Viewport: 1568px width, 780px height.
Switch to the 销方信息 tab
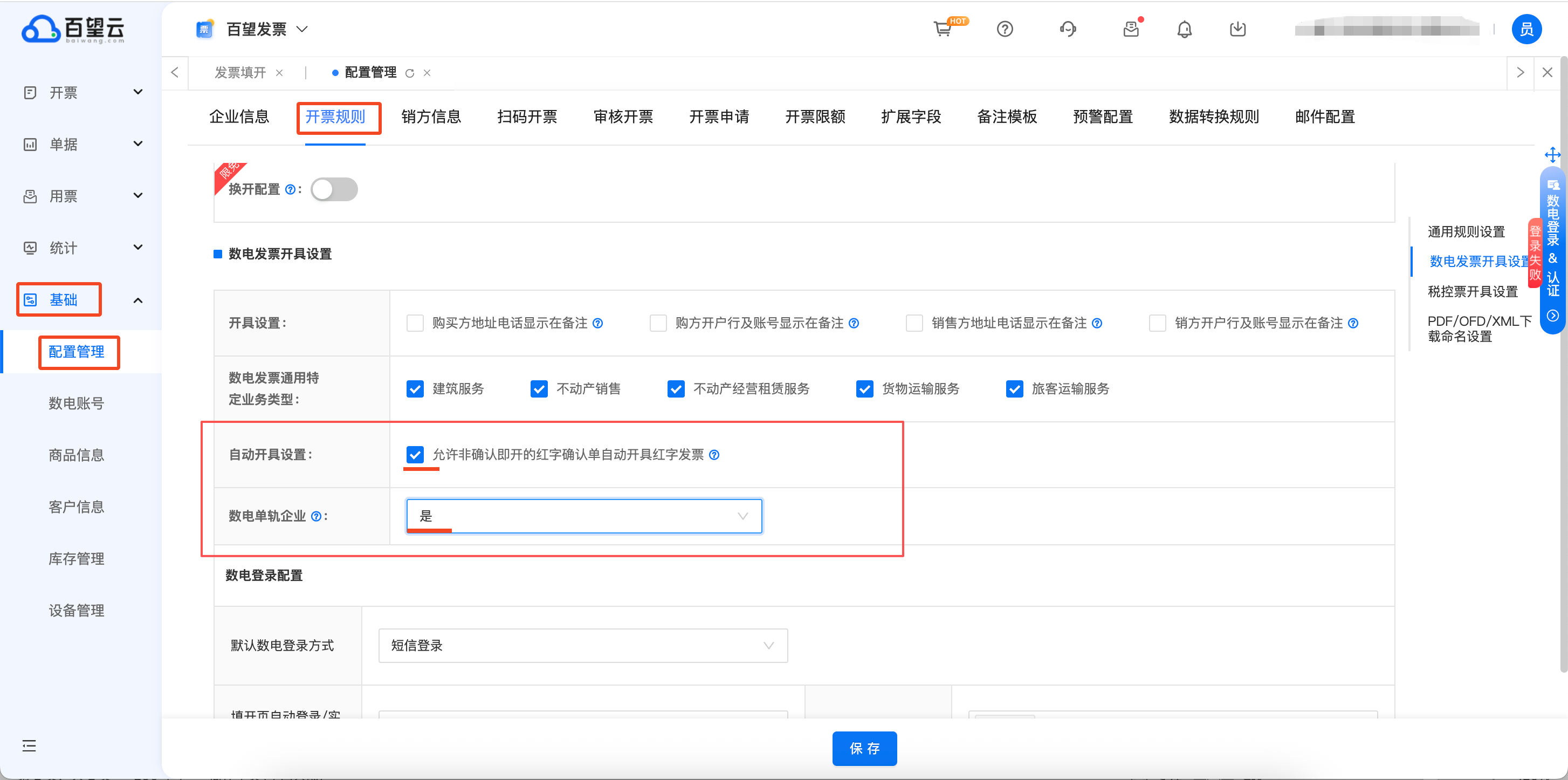point(431,117)
